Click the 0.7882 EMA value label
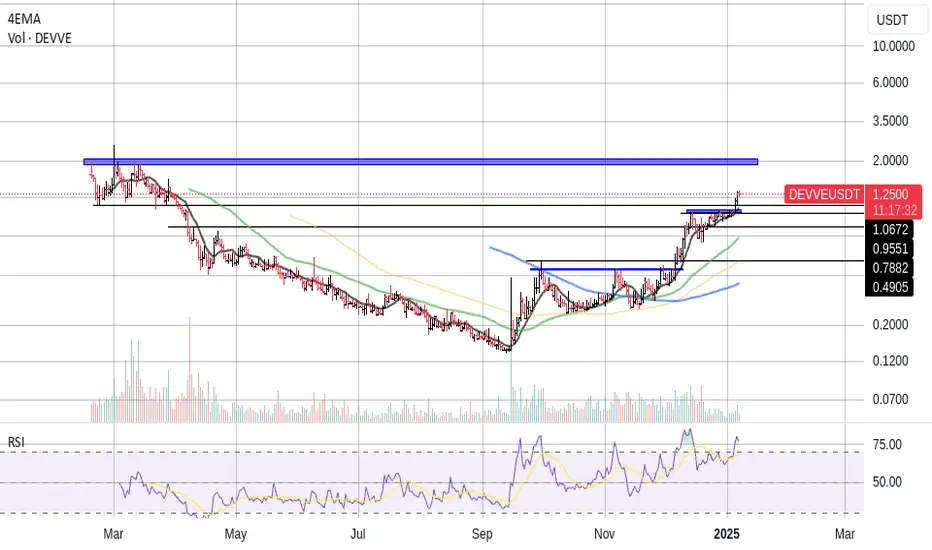Viewport: 932px width, 550px height. point(889,268)
